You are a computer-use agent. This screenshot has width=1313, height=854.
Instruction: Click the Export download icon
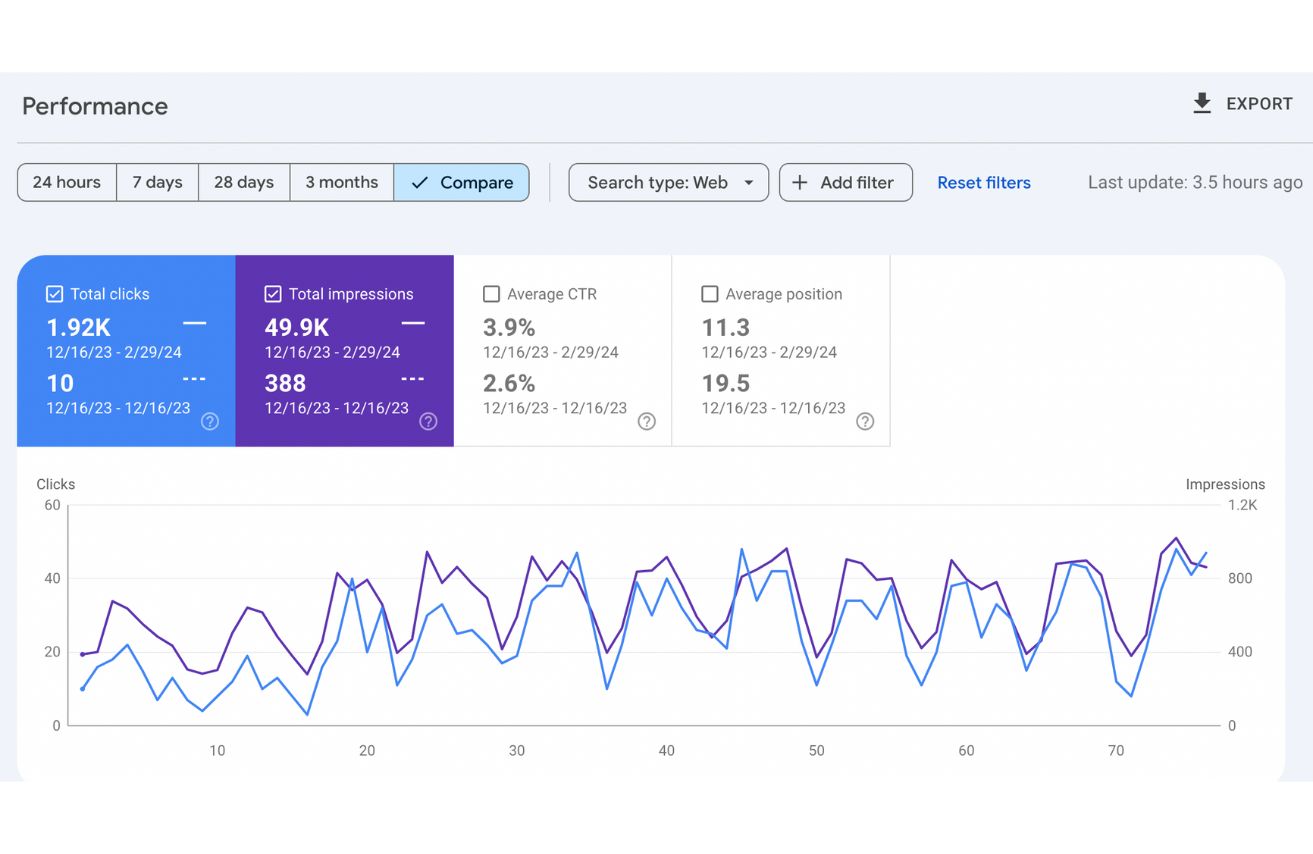pos(1202,103)
